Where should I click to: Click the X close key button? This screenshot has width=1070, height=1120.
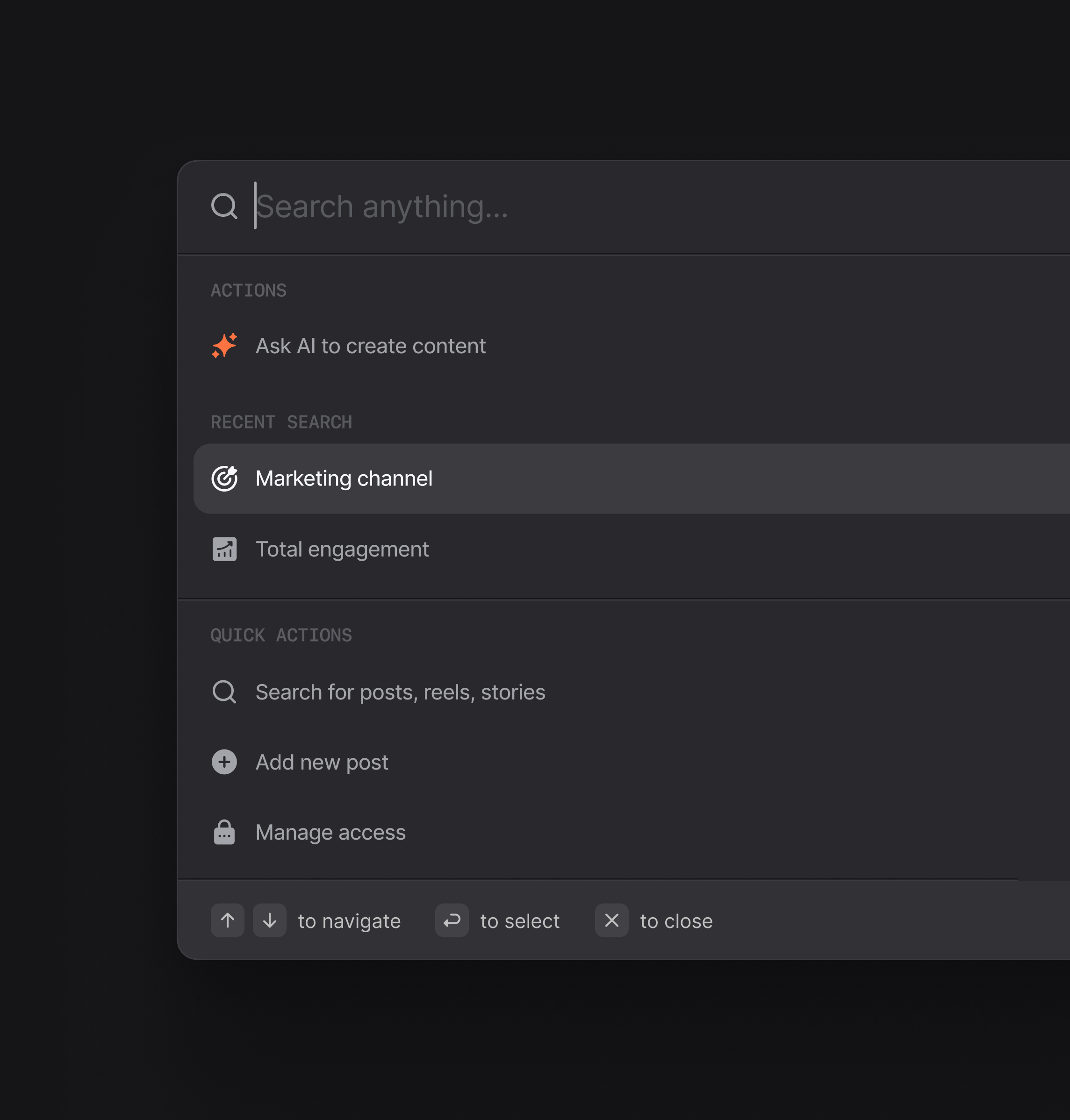click(x=611, y=920)
